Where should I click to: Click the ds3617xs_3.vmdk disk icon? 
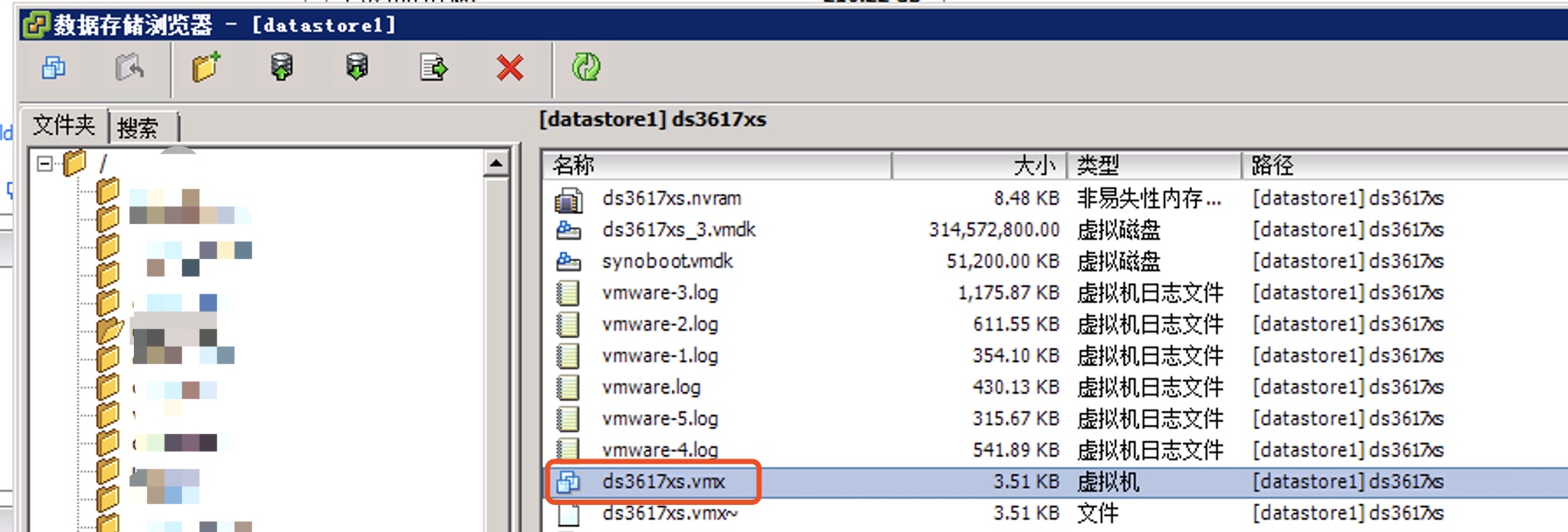tap(569, 230)
